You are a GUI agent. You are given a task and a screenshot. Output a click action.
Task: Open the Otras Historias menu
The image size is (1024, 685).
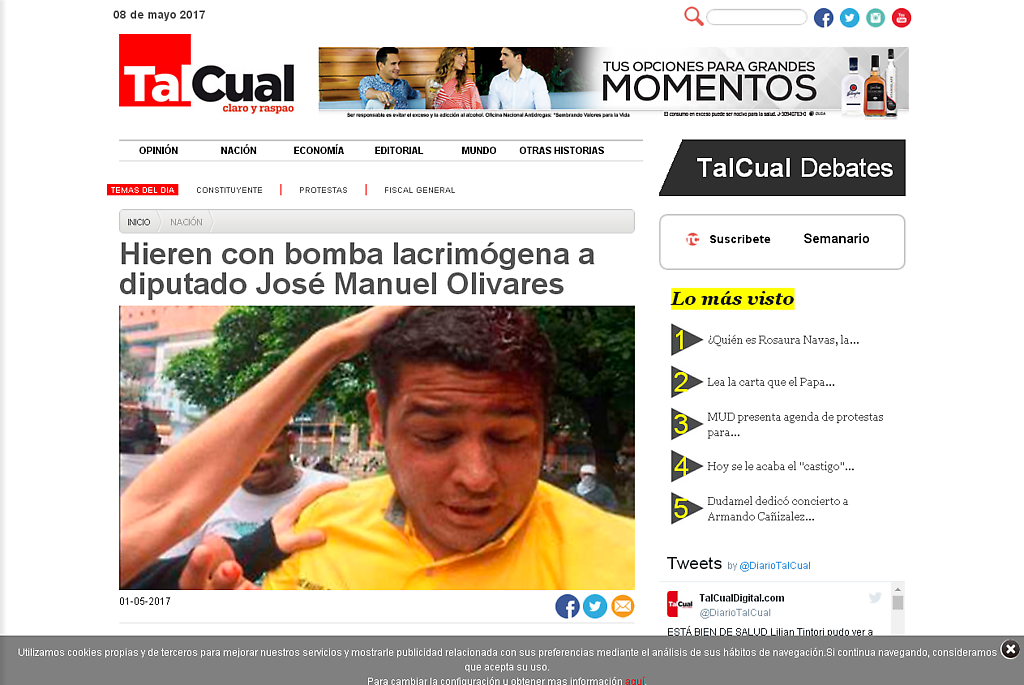click(561, 151)
